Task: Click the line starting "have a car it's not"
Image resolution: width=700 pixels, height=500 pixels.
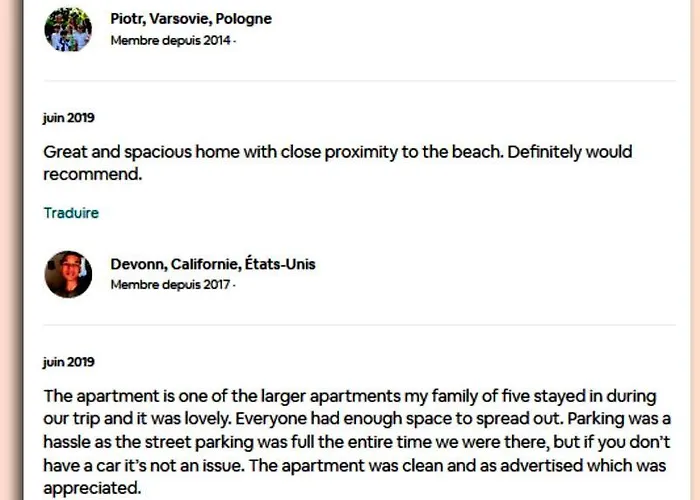Action: [354, 466]
